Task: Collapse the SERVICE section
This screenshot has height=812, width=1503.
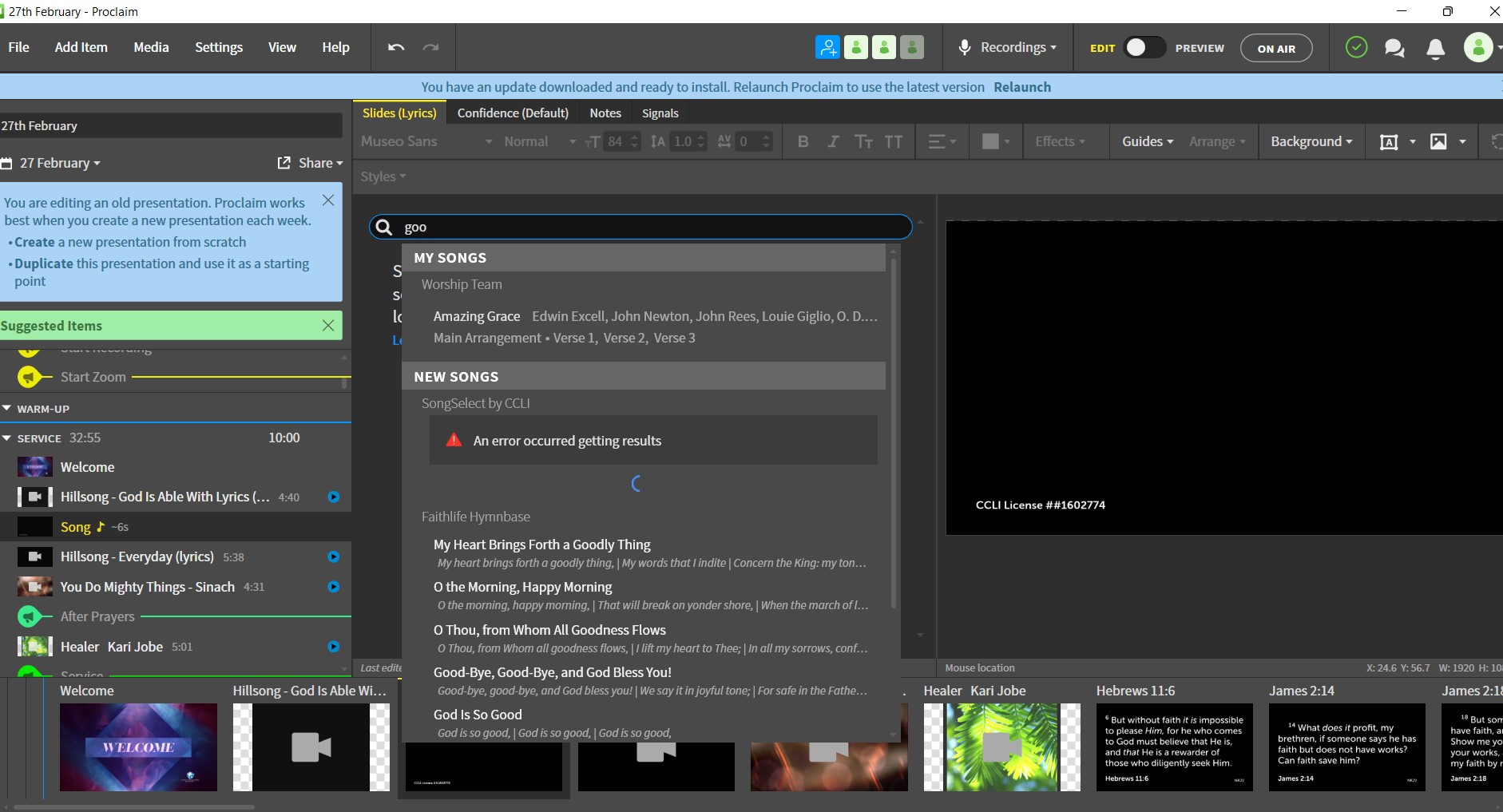Action: (x=7, y=438)
